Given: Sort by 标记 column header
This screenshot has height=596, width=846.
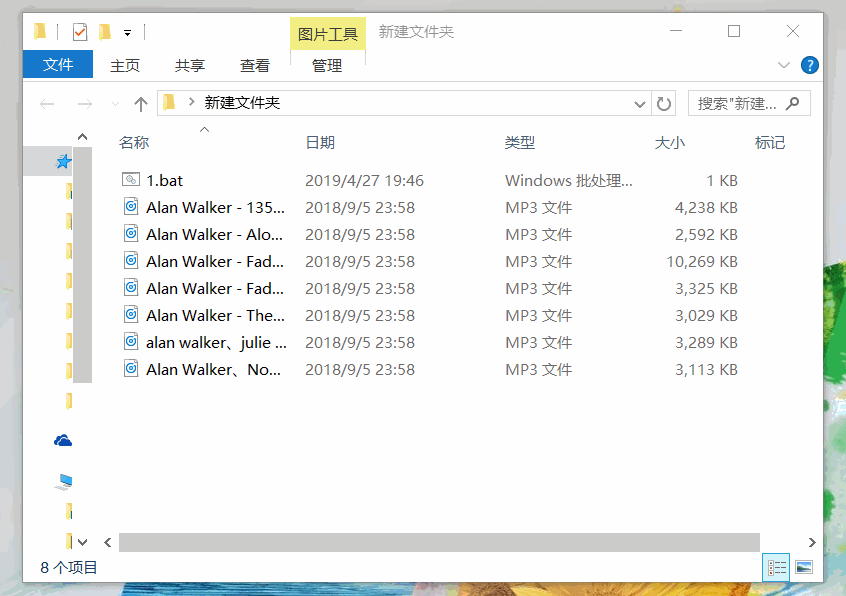Looking at the screenshot, I should pos(769,143).
